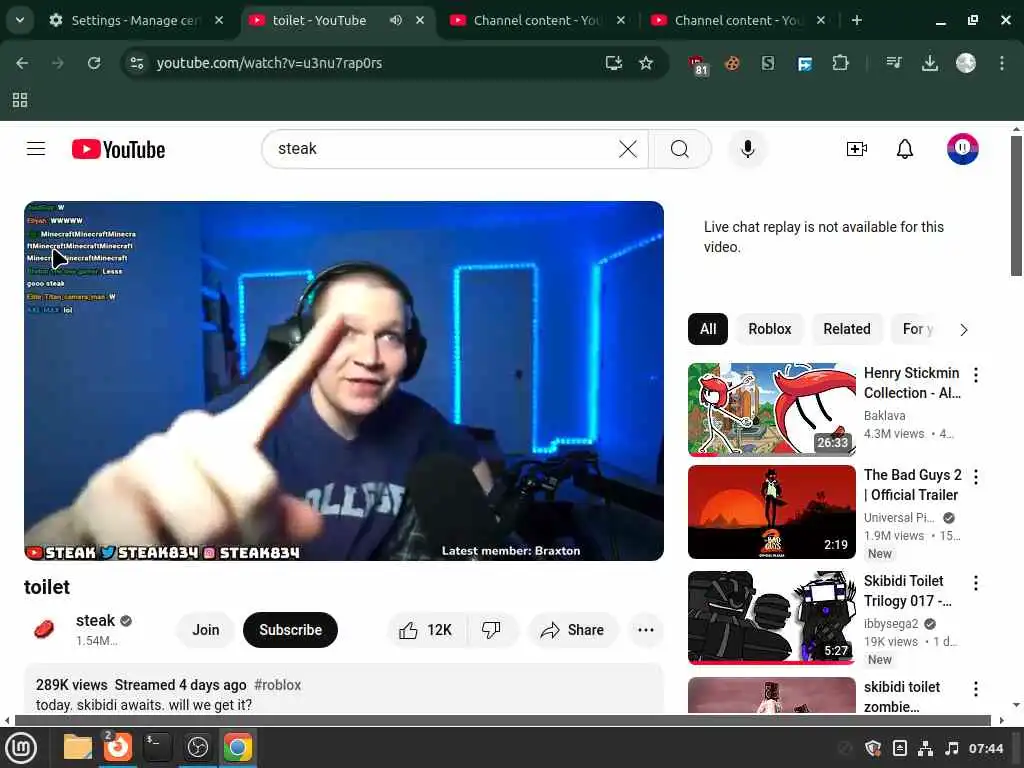Open browser downloads
Image resolution: width=1024 pixels, height=768 pixels.
929,63
